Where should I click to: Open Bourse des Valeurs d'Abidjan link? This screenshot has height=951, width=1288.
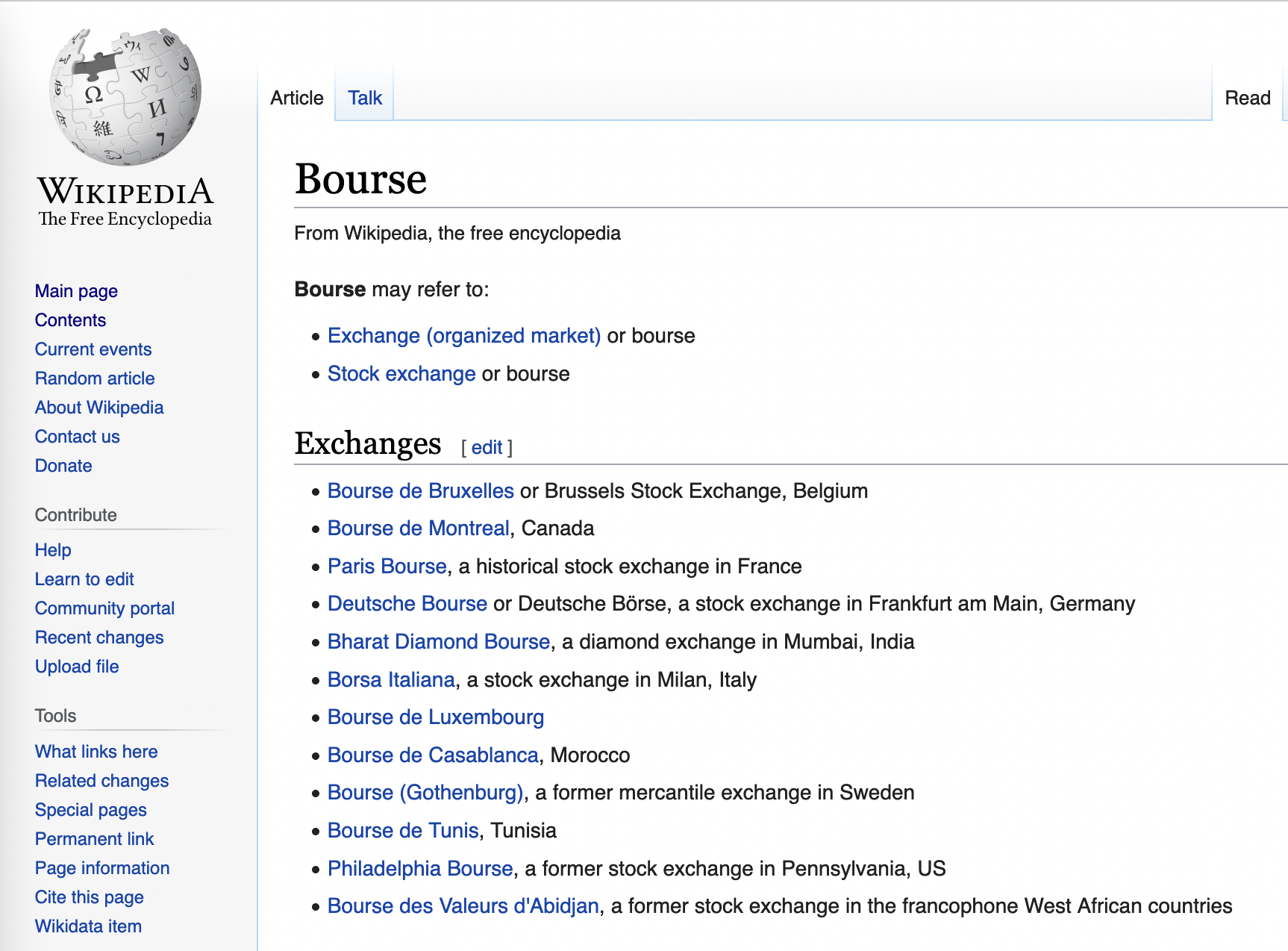pyautogui.click(x=463, y=906)
